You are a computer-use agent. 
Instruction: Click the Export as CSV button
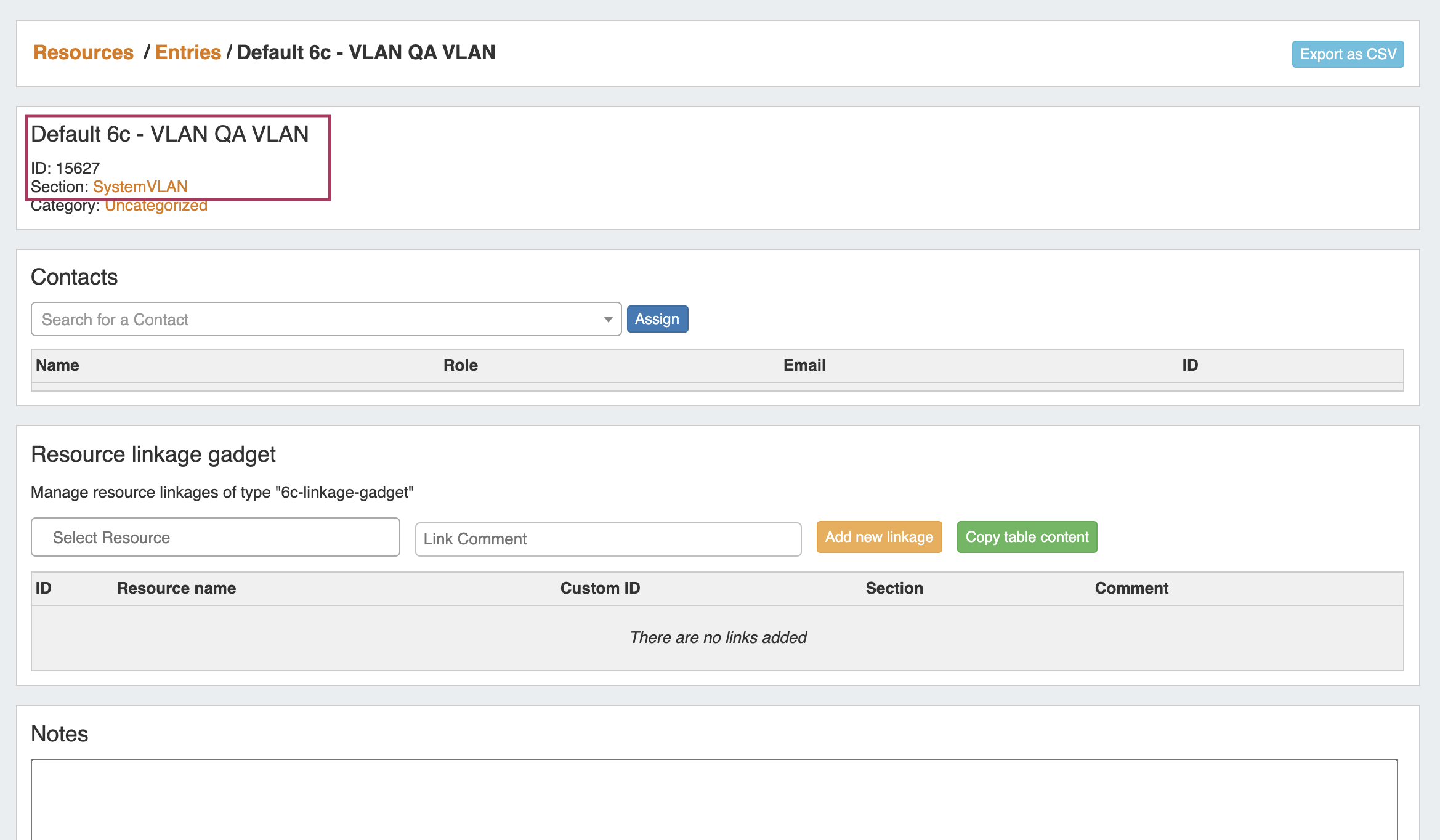(x=1347, y=54)
